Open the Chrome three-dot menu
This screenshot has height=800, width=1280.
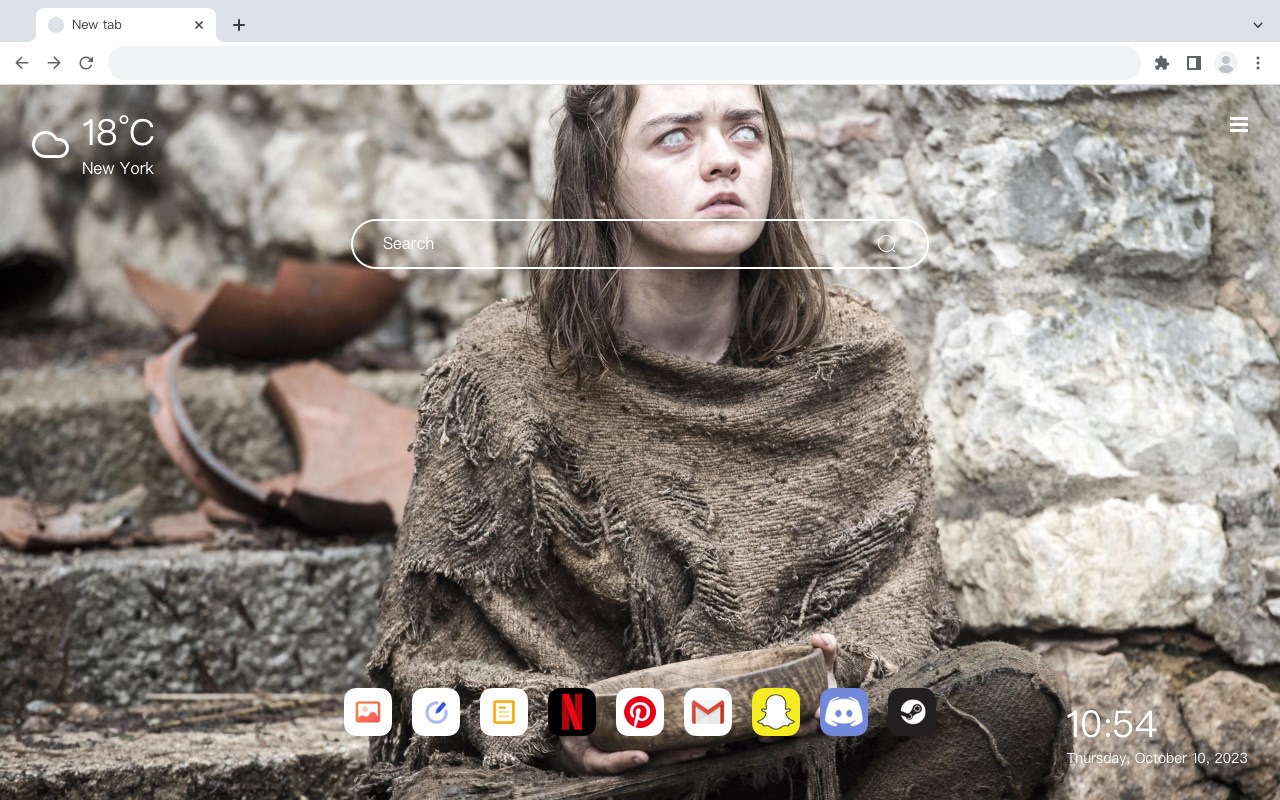click(1258, 63)
